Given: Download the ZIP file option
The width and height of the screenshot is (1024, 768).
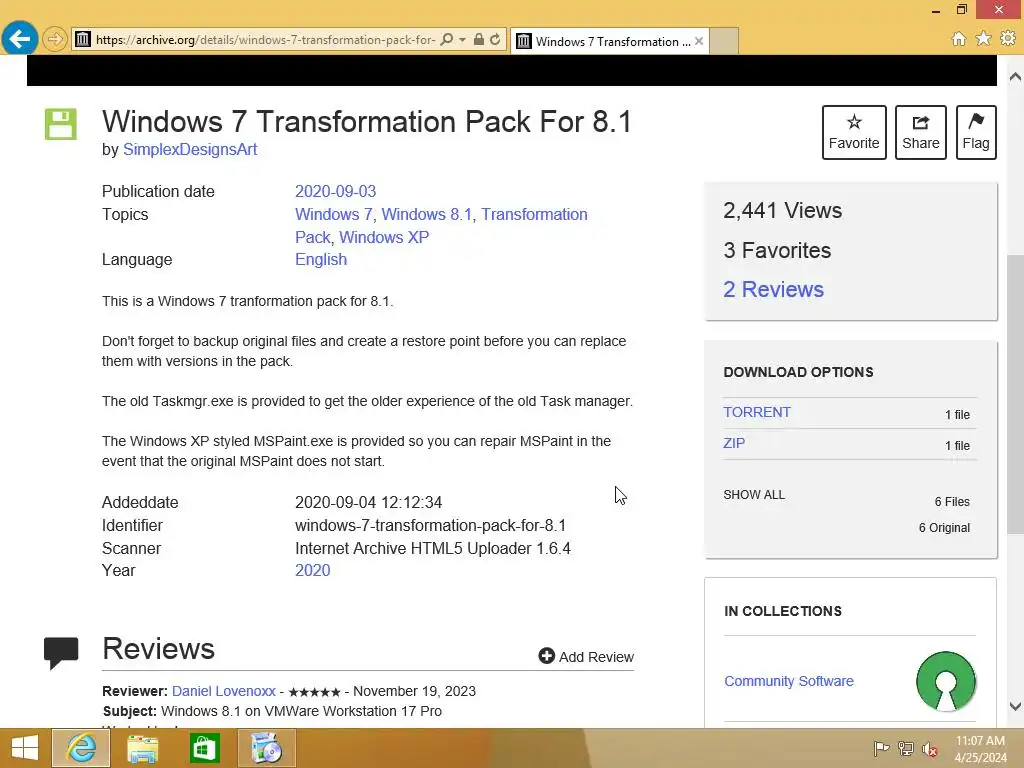Looking at the screenshot, I should point(734,443).
